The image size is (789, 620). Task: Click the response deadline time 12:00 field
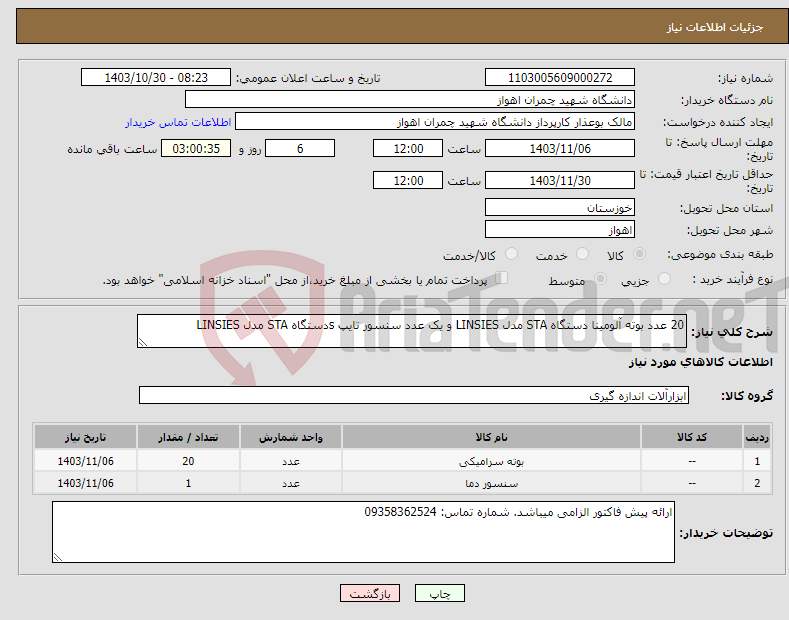(x=408, y=148)
